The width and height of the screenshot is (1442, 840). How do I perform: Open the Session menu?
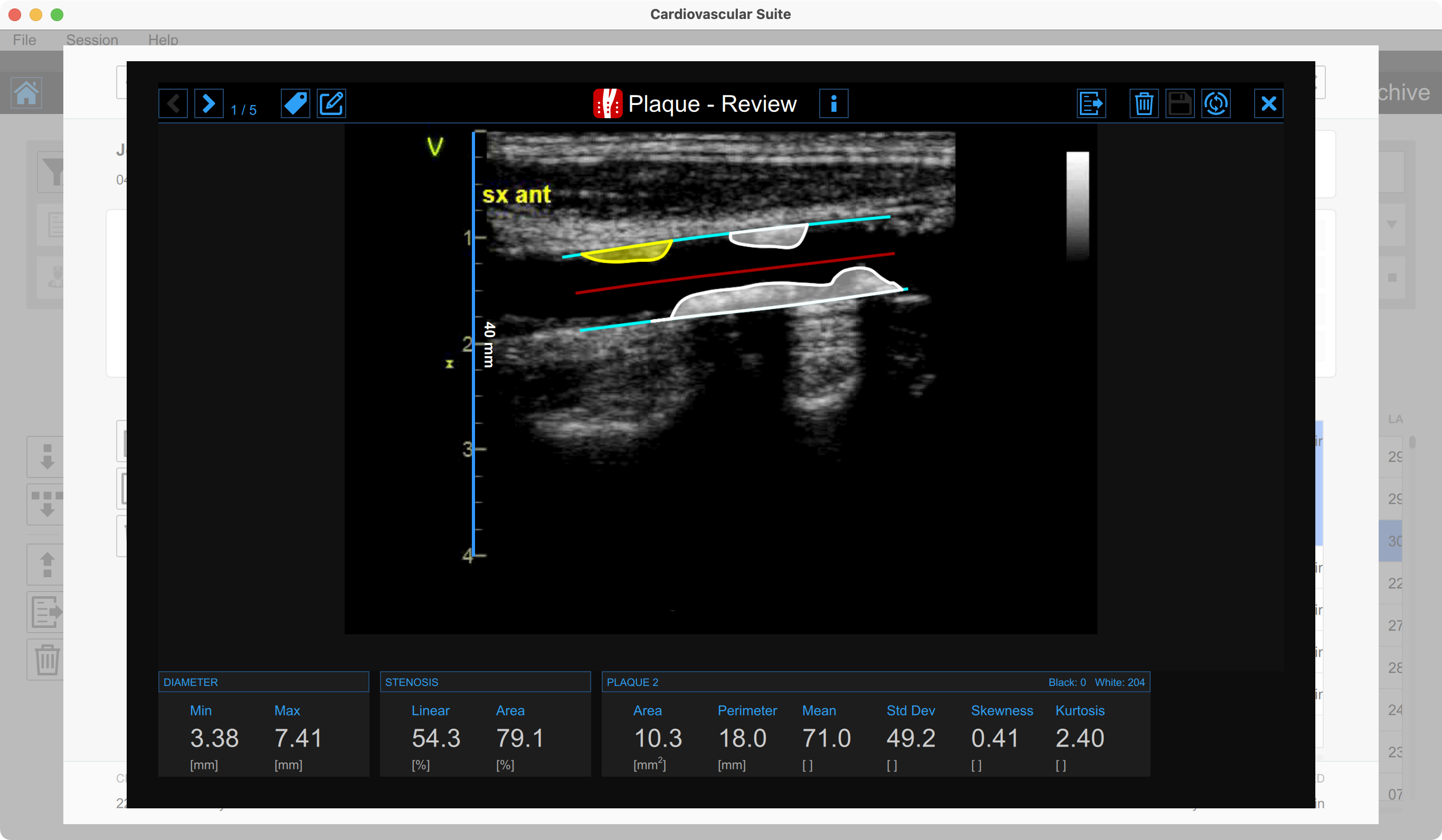[92, 40]
